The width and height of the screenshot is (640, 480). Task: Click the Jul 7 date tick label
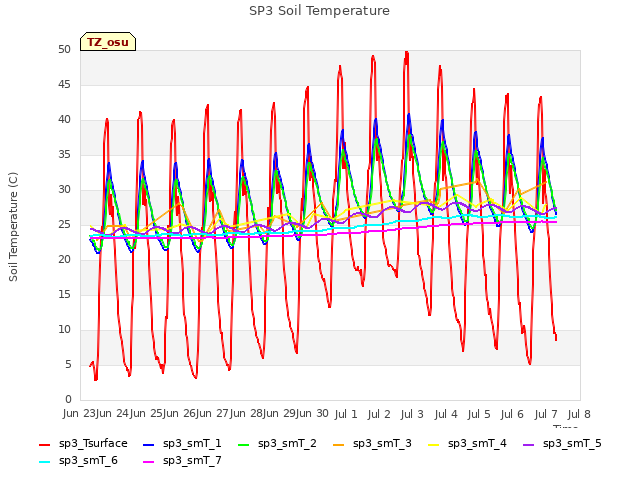[546, 414]
